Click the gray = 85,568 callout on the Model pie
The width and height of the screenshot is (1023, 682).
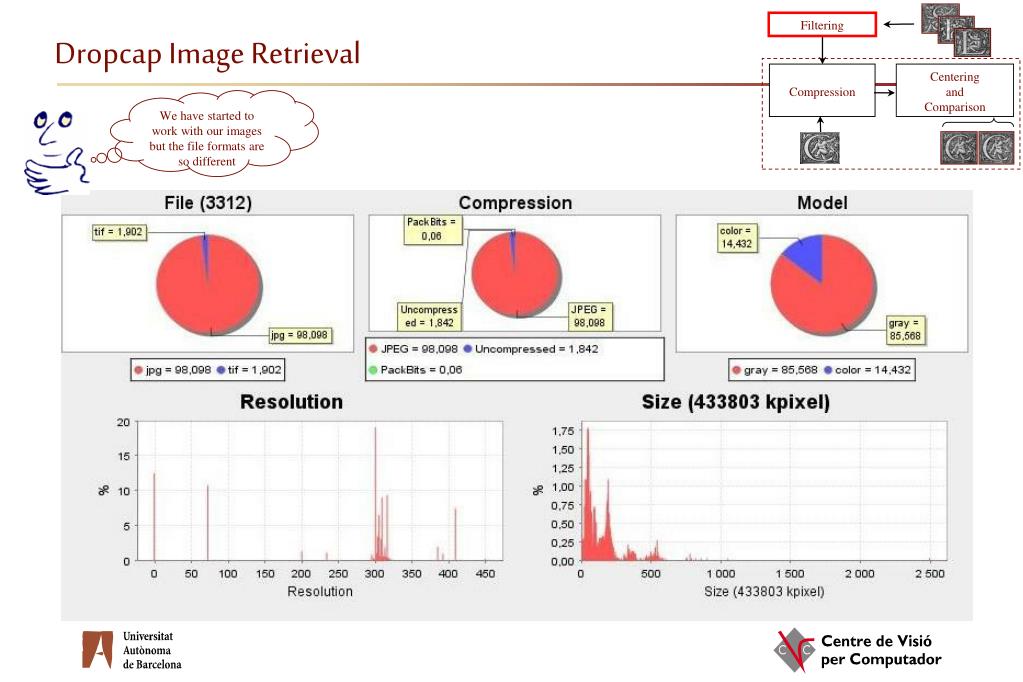pyautogui.click(x=905, y=330)
